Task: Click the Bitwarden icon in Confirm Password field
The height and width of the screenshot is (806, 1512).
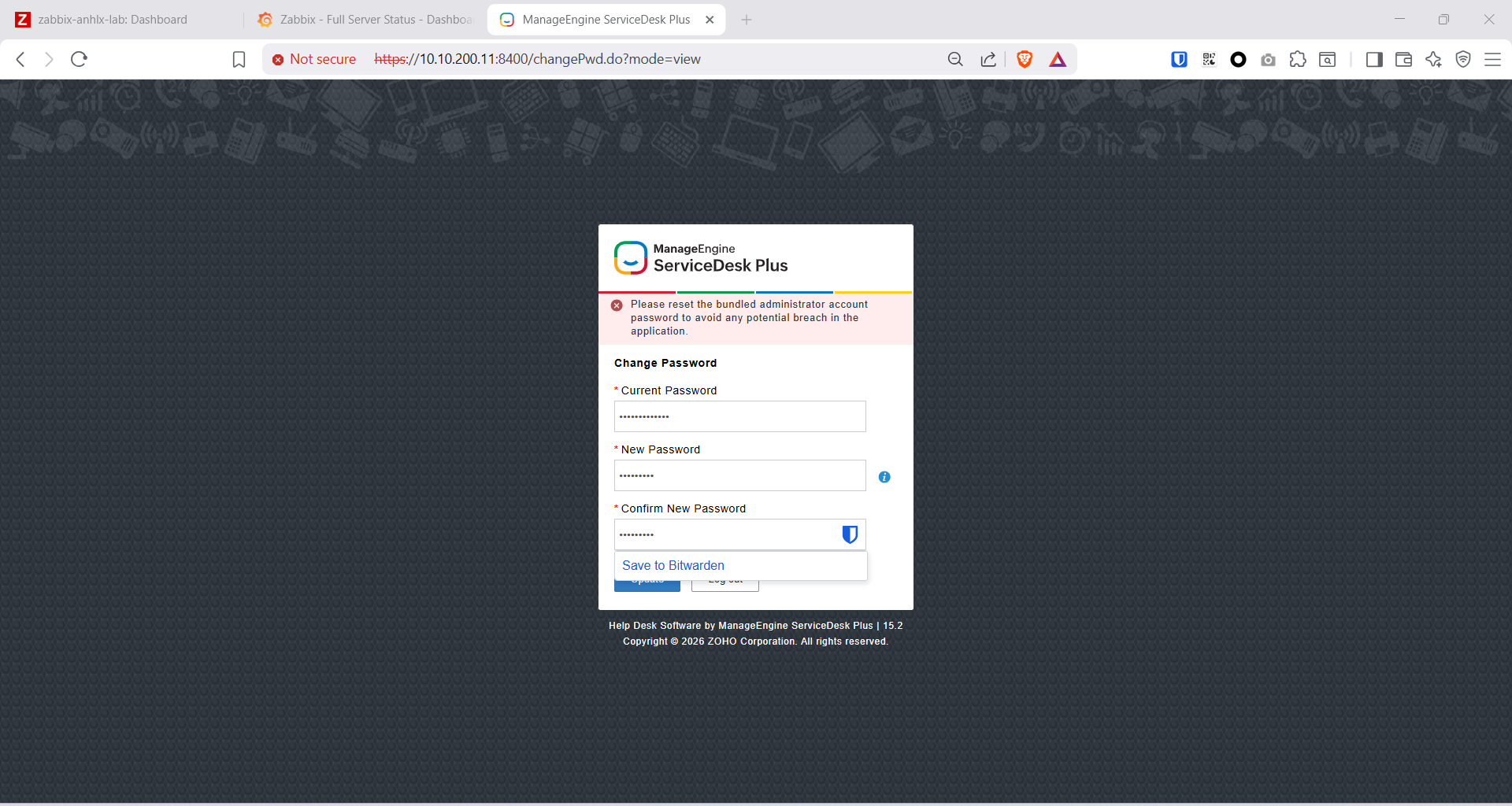Action: point(849,535)
